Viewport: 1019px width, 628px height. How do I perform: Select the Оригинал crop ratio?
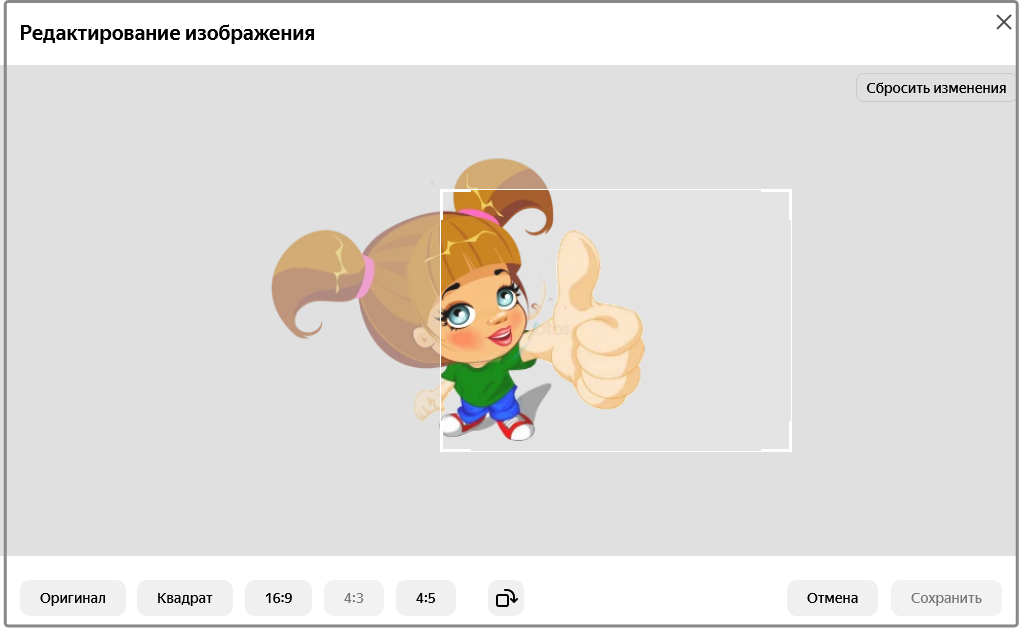click(73, 598)
